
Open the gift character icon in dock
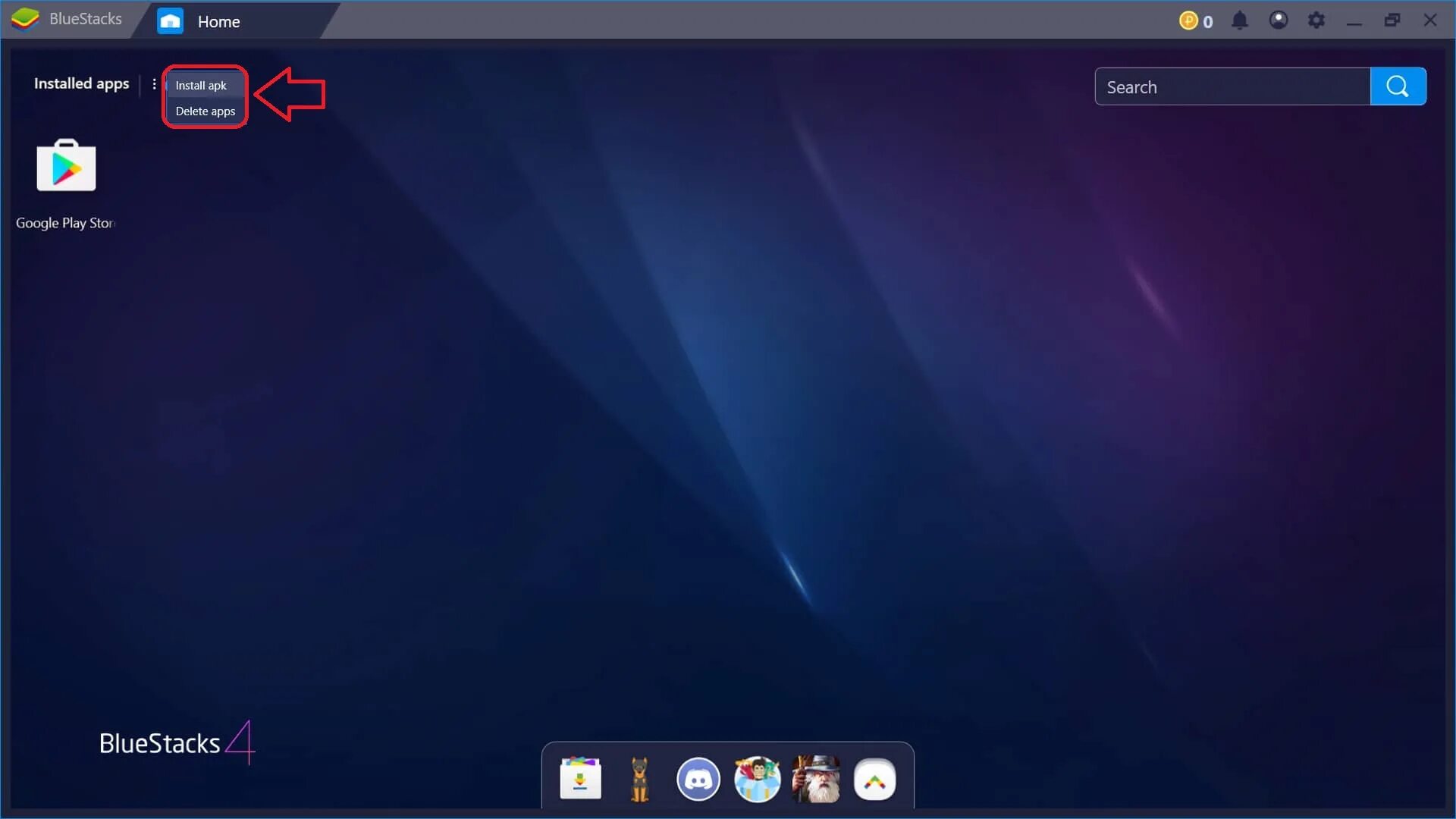pyautogui.click(x=757, y=779)
